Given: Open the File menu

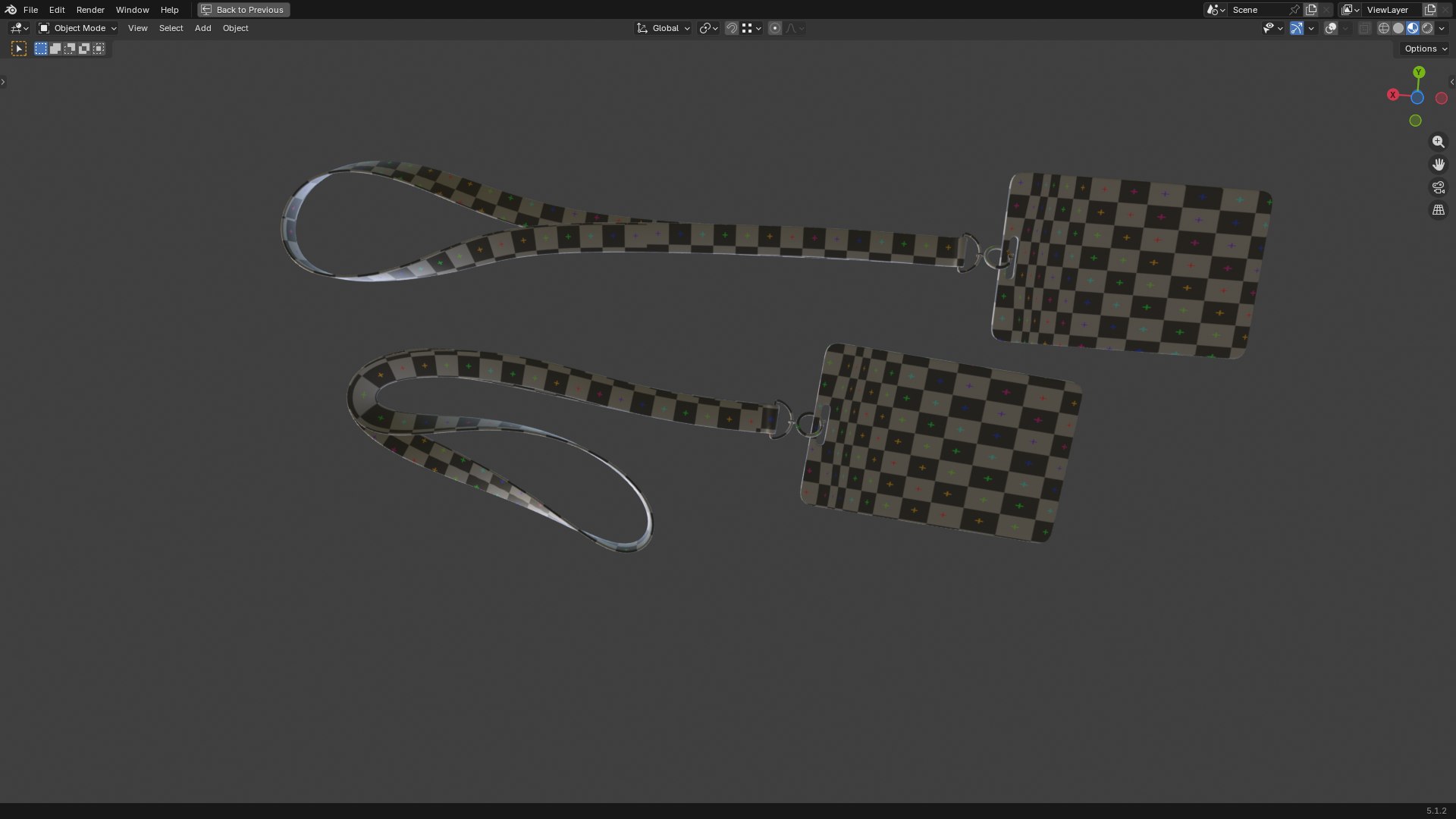Looking at the screenshot, I should [x=30, y=10].
